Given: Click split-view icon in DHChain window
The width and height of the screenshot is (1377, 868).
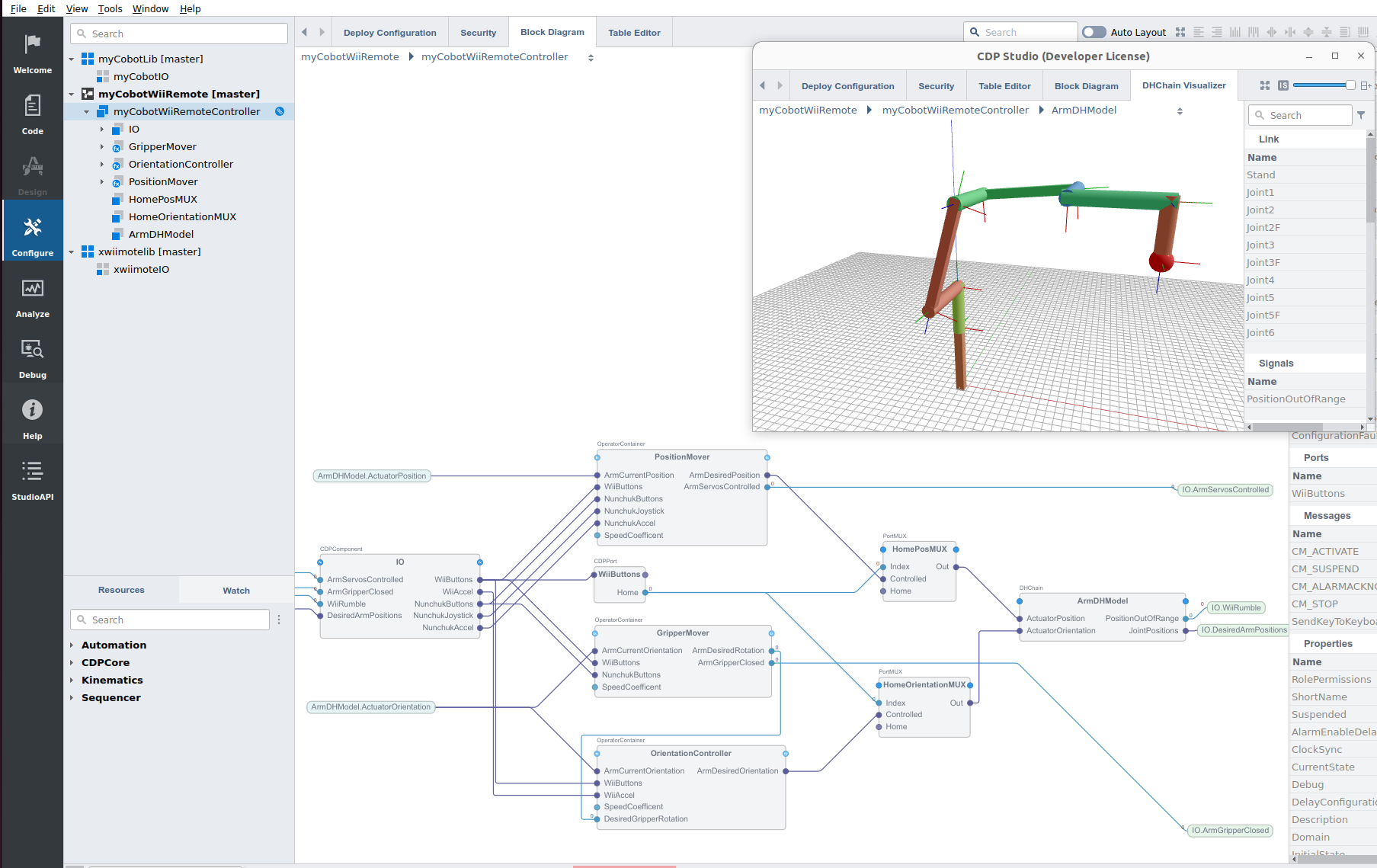Looking at the screenshot, I should [1366, 85].
